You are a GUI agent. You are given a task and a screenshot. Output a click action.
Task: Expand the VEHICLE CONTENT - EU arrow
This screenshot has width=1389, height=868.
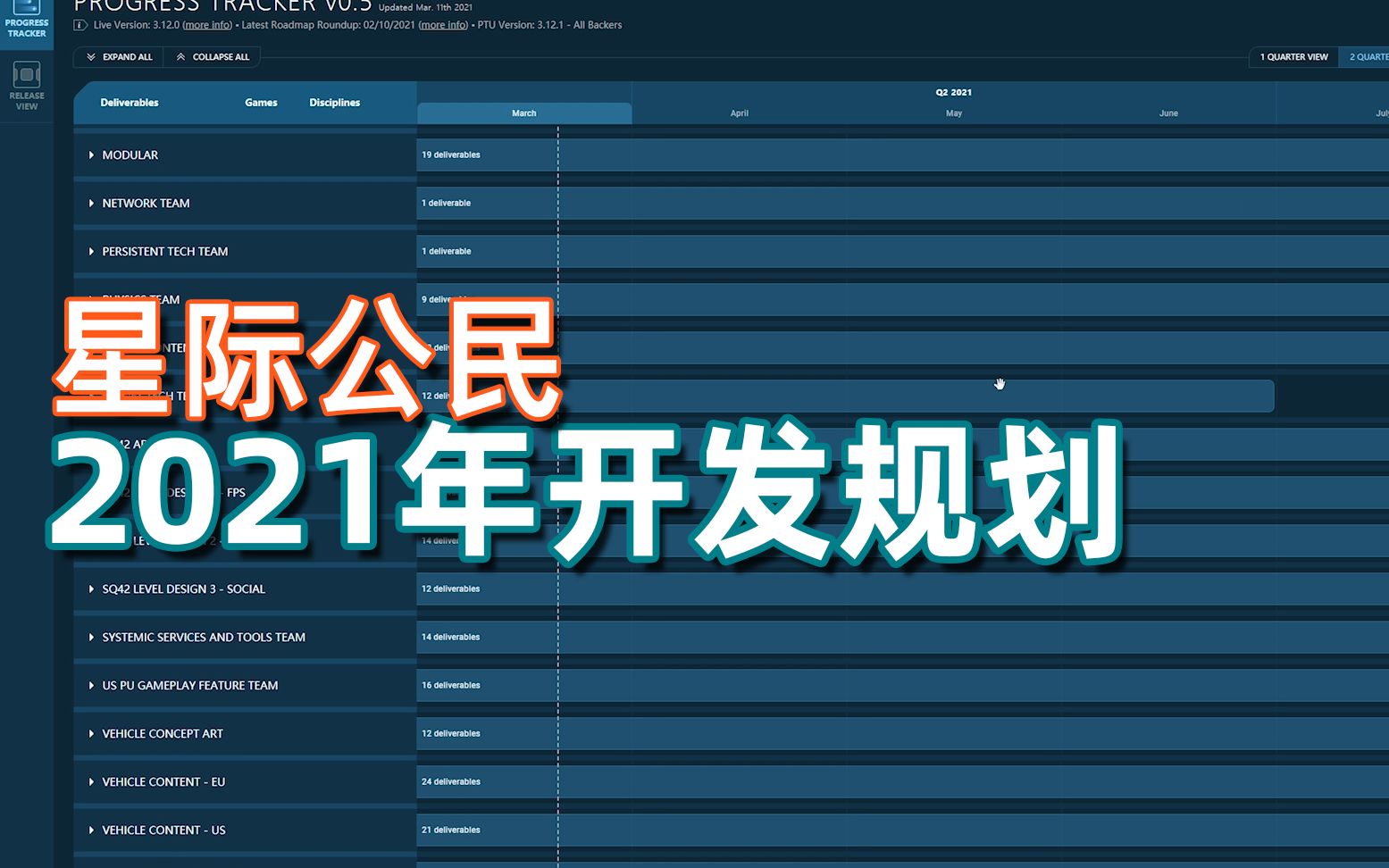91,782
